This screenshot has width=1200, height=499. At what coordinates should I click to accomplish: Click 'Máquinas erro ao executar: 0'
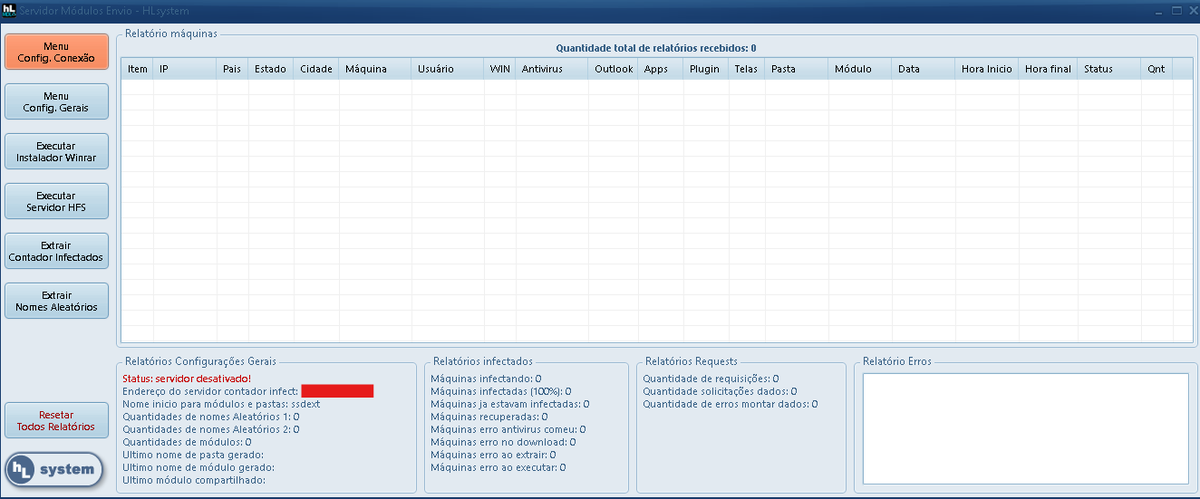(497, 467)
